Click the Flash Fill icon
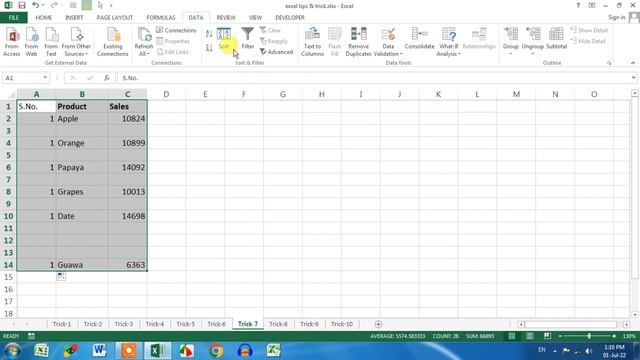Image resolution: width=640 pixels, height=360 pixels. coord(334,42)
